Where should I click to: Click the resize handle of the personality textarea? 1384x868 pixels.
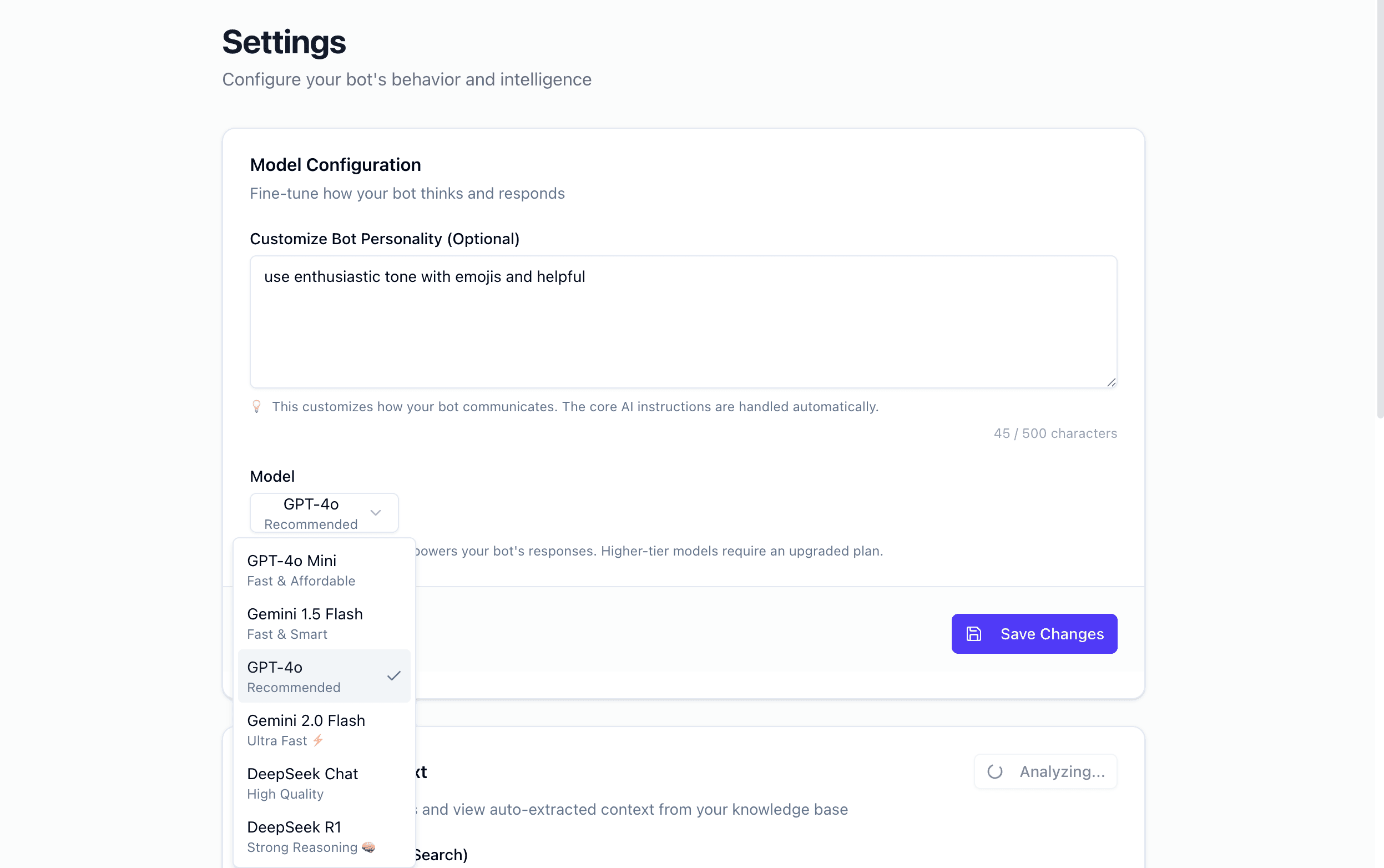(x=1110, y=381)
